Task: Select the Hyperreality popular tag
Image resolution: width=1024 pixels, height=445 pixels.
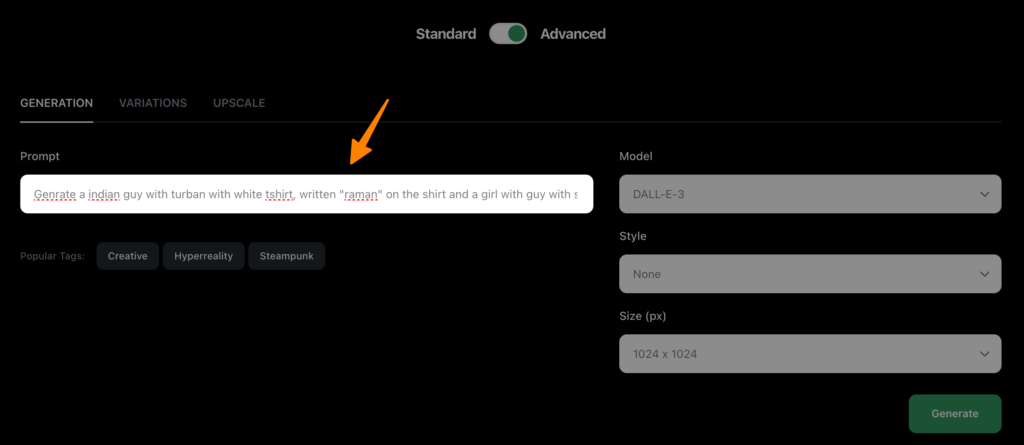Action: [x=203, y=256]
